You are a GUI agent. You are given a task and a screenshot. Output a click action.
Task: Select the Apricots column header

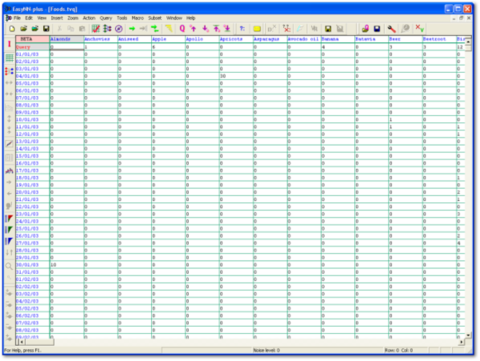(x=236, y=39)
